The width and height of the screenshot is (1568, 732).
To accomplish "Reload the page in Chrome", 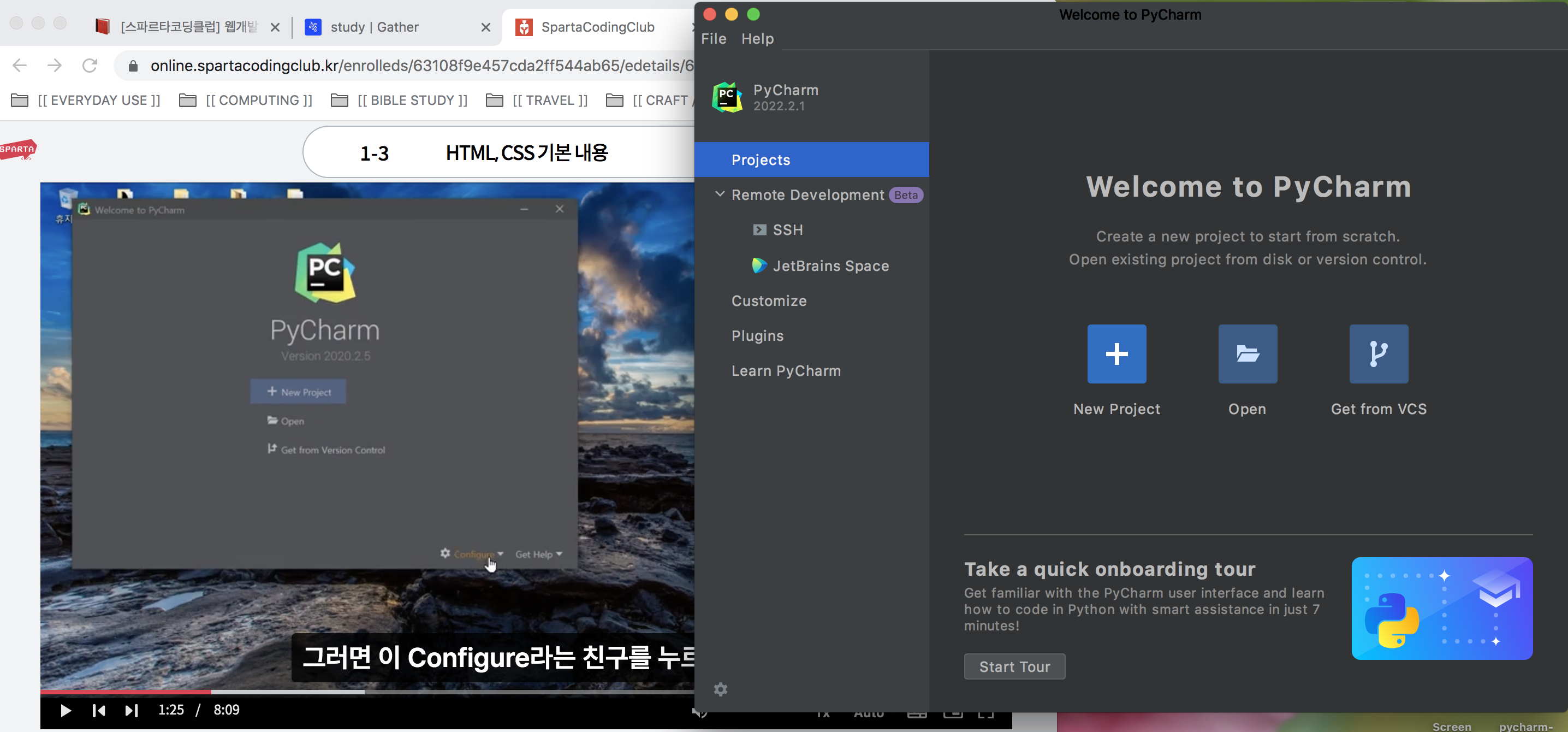I will click(x=90, y=65).
